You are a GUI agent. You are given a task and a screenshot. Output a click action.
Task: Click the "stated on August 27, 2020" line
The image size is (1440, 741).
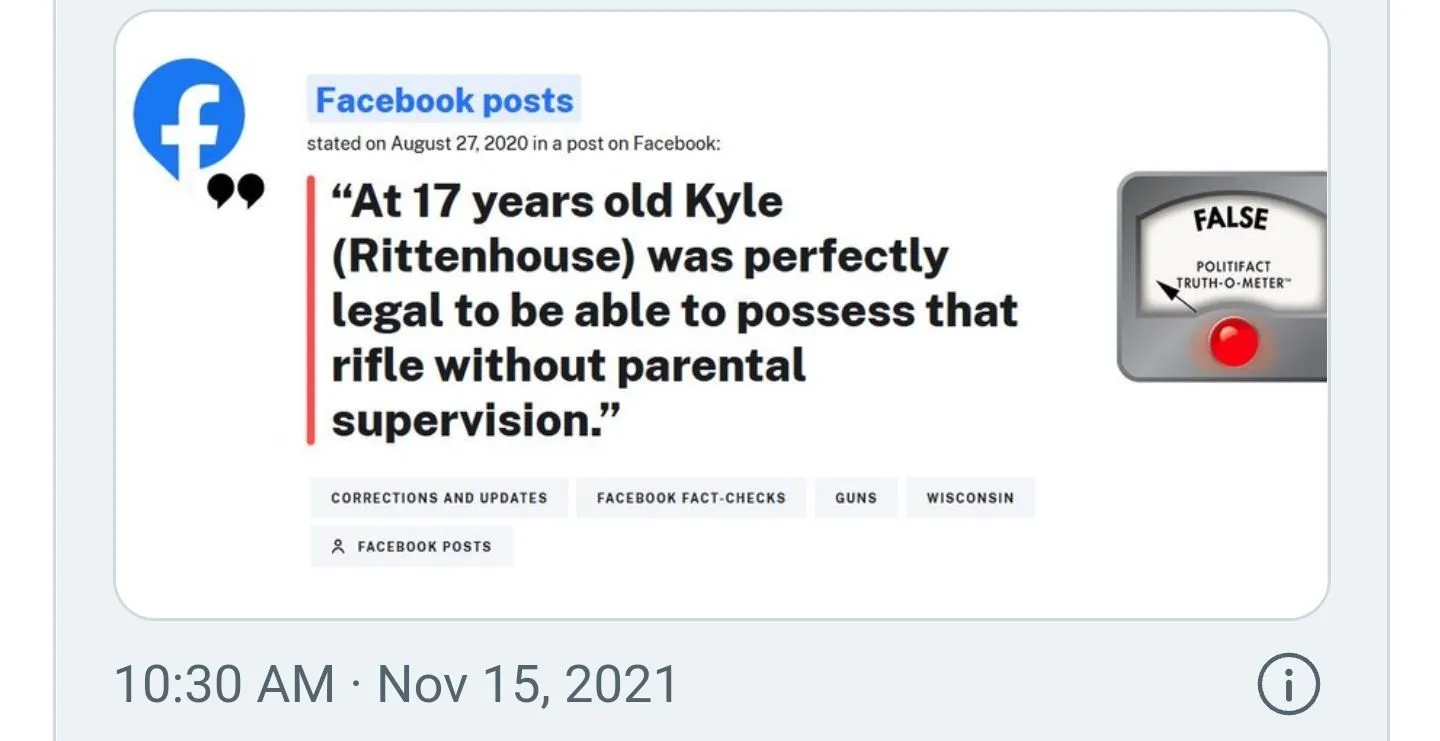point(513,144)
